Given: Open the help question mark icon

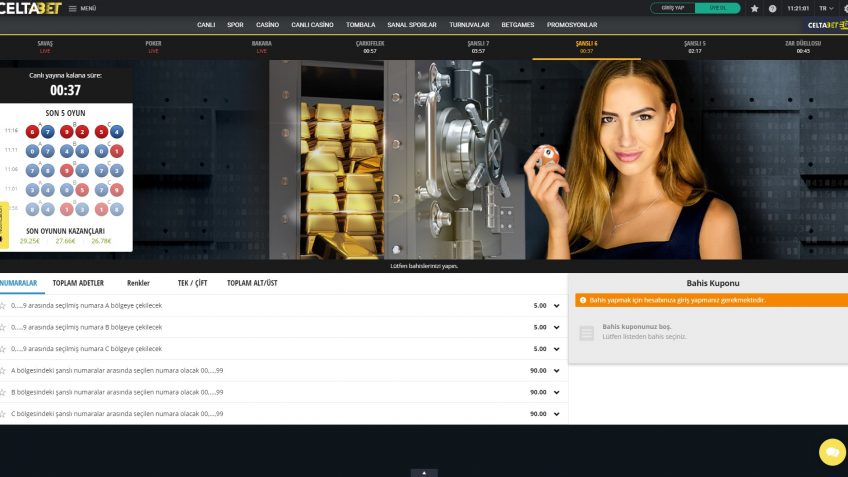Looking at the screenshot, I should tap(772, 8).
